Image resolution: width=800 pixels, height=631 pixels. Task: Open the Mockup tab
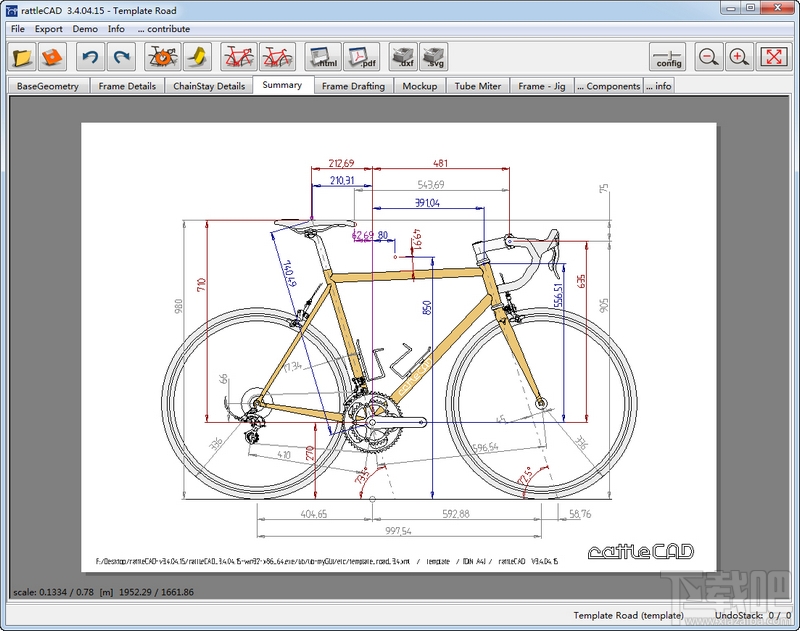pyautogui.click(x=419, y=86)
